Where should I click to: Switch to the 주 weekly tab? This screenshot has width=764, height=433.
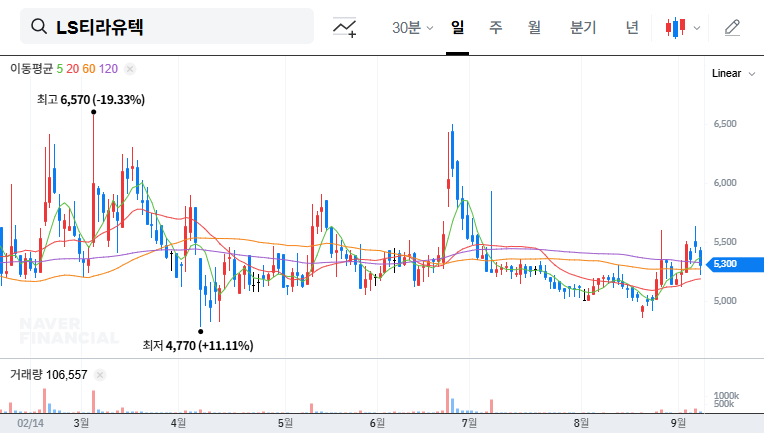(496, 27)
